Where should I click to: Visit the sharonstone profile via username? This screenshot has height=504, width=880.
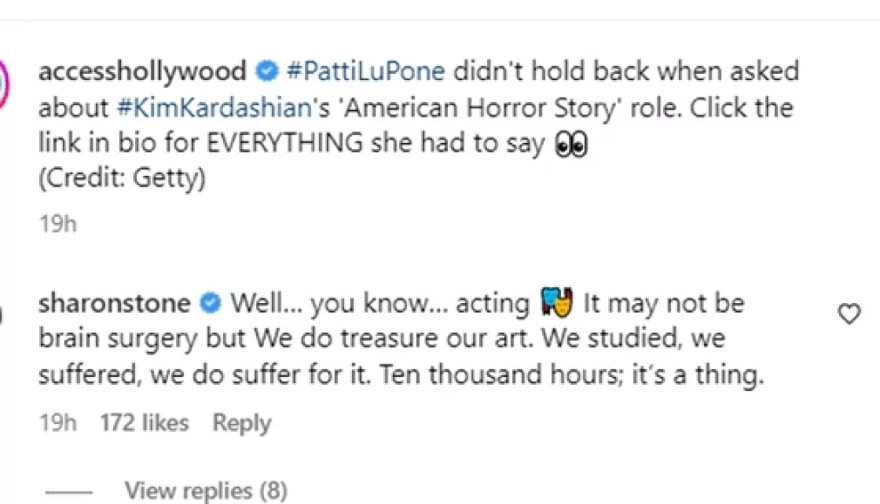tap(114, 302)
